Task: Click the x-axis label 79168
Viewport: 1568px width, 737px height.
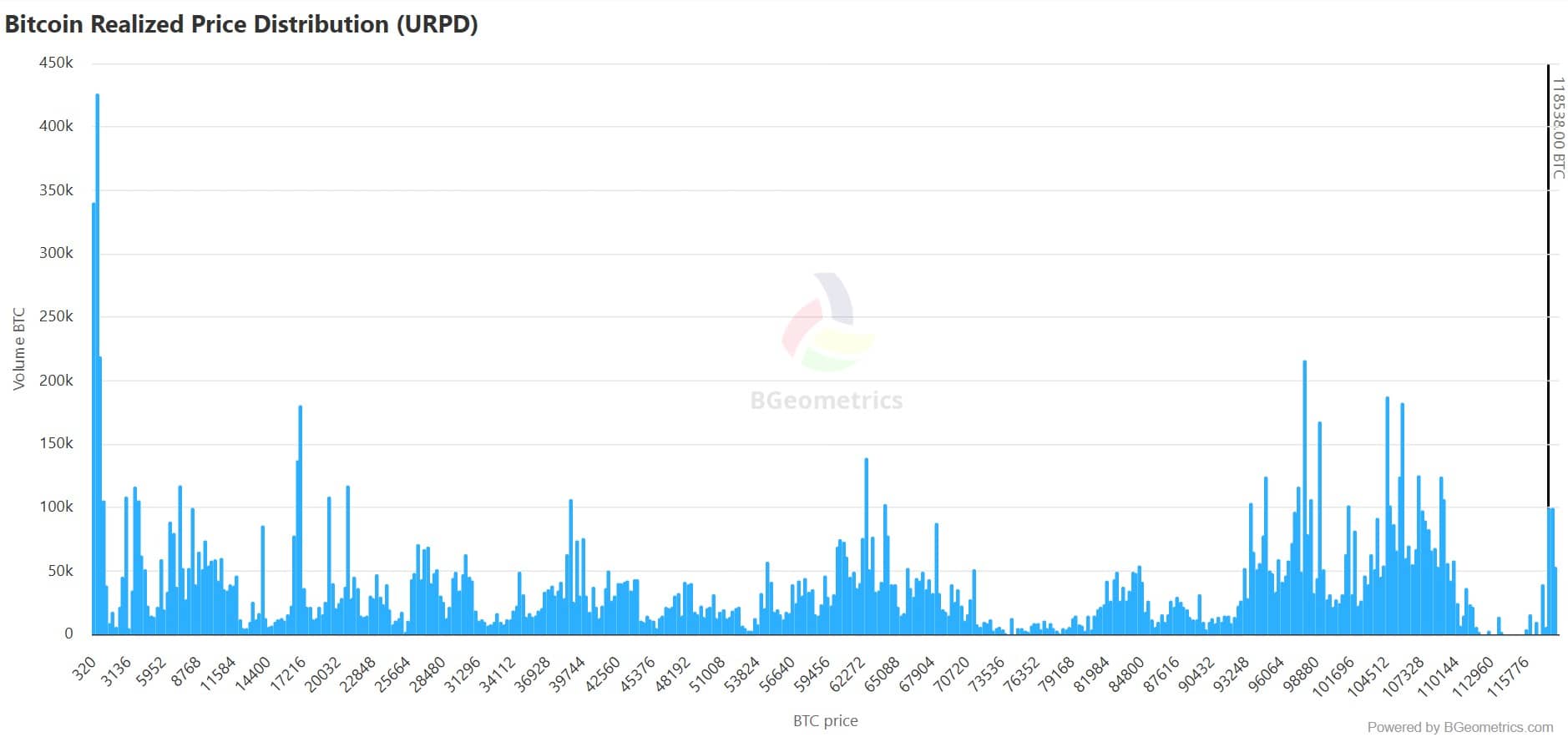Action: click(x=1055, y=674)
